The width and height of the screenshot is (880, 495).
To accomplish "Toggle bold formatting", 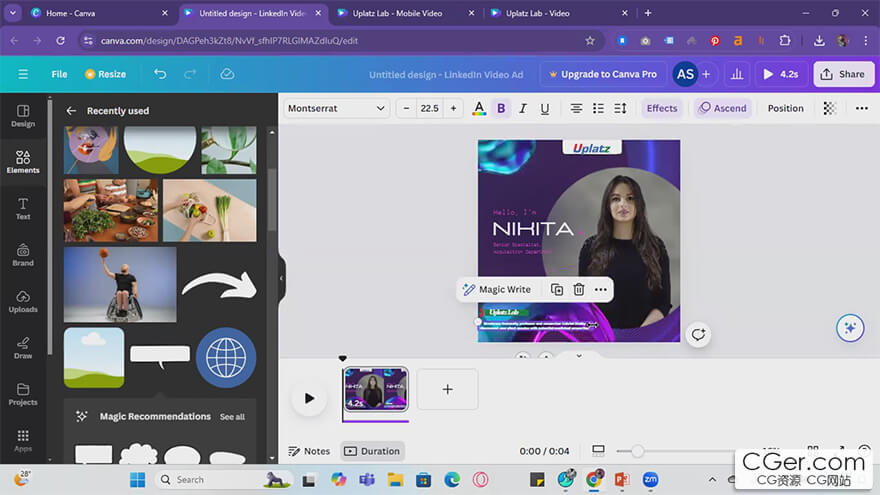I will (501, 108).
